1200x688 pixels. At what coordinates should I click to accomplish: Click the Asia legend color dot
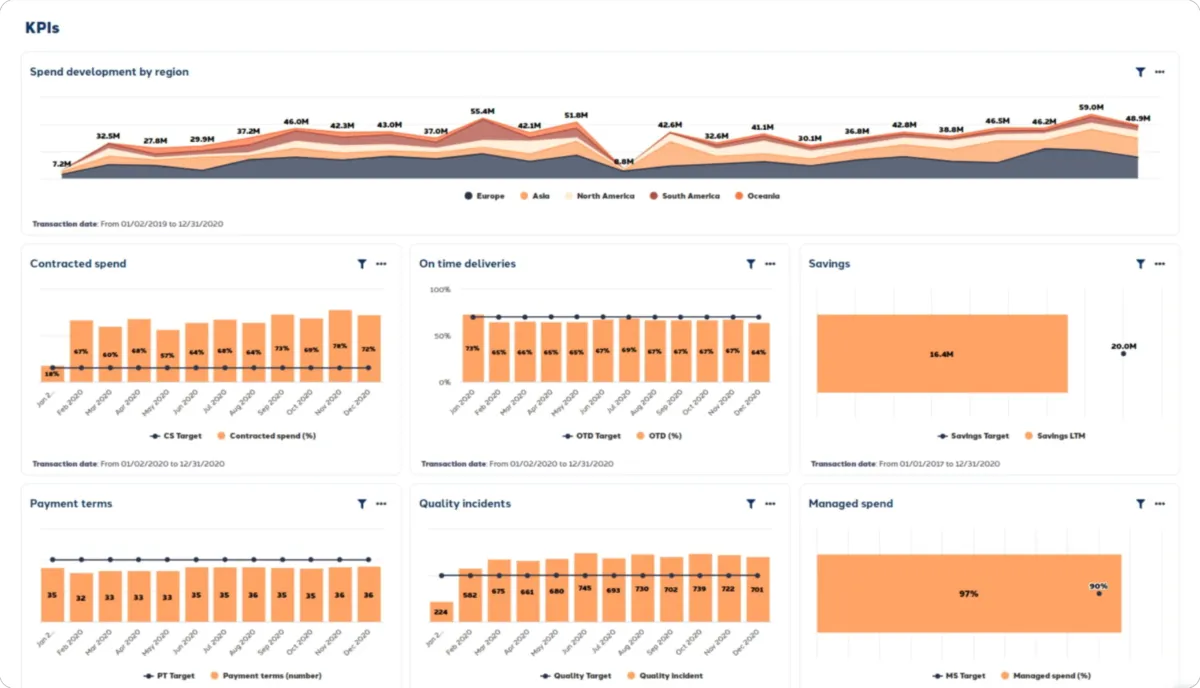coord(524,196)
